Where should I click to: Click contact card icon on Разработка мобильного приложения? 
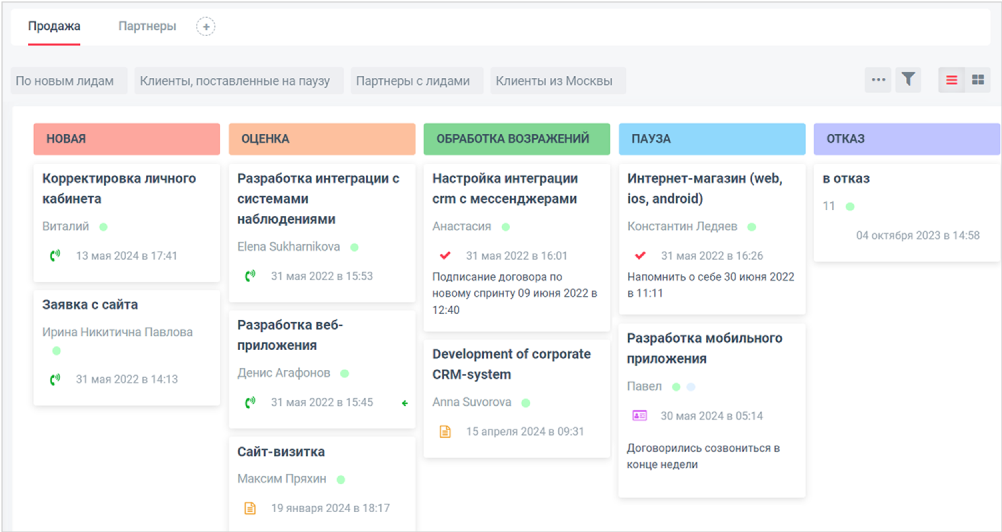pos(640,415)
